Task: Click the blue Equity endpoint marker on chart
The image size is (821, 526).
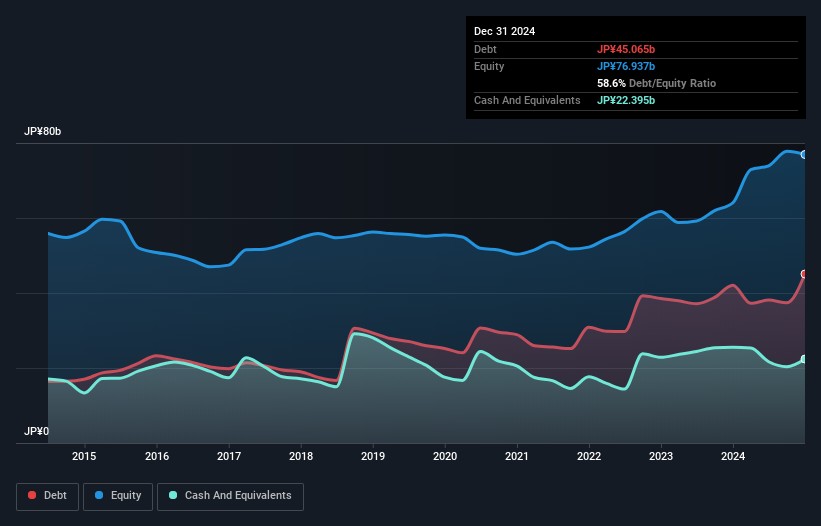Action: click(x=804, y=154)
